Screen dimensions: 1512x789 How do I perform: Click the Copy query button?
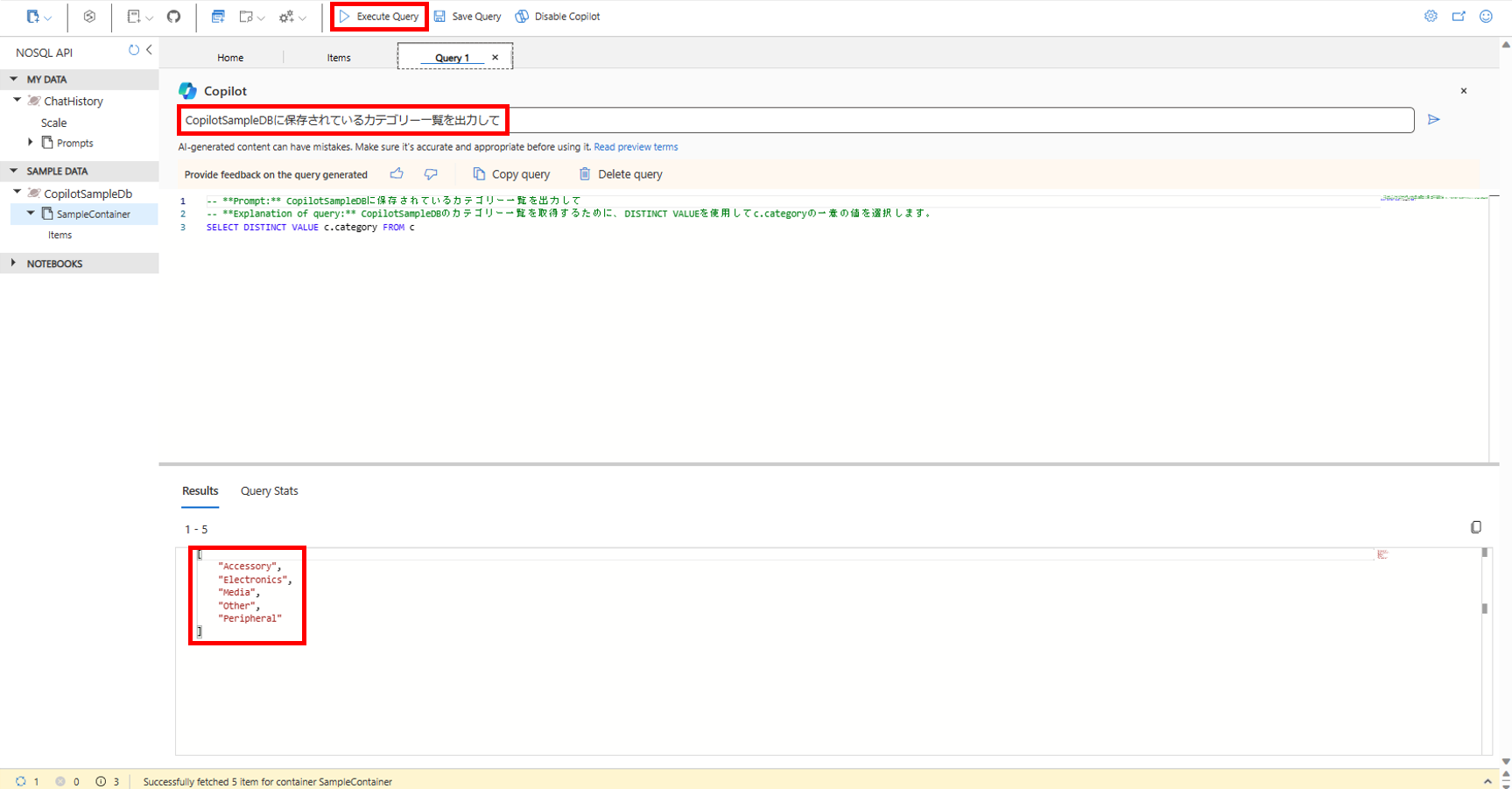(x=511, y=174)
